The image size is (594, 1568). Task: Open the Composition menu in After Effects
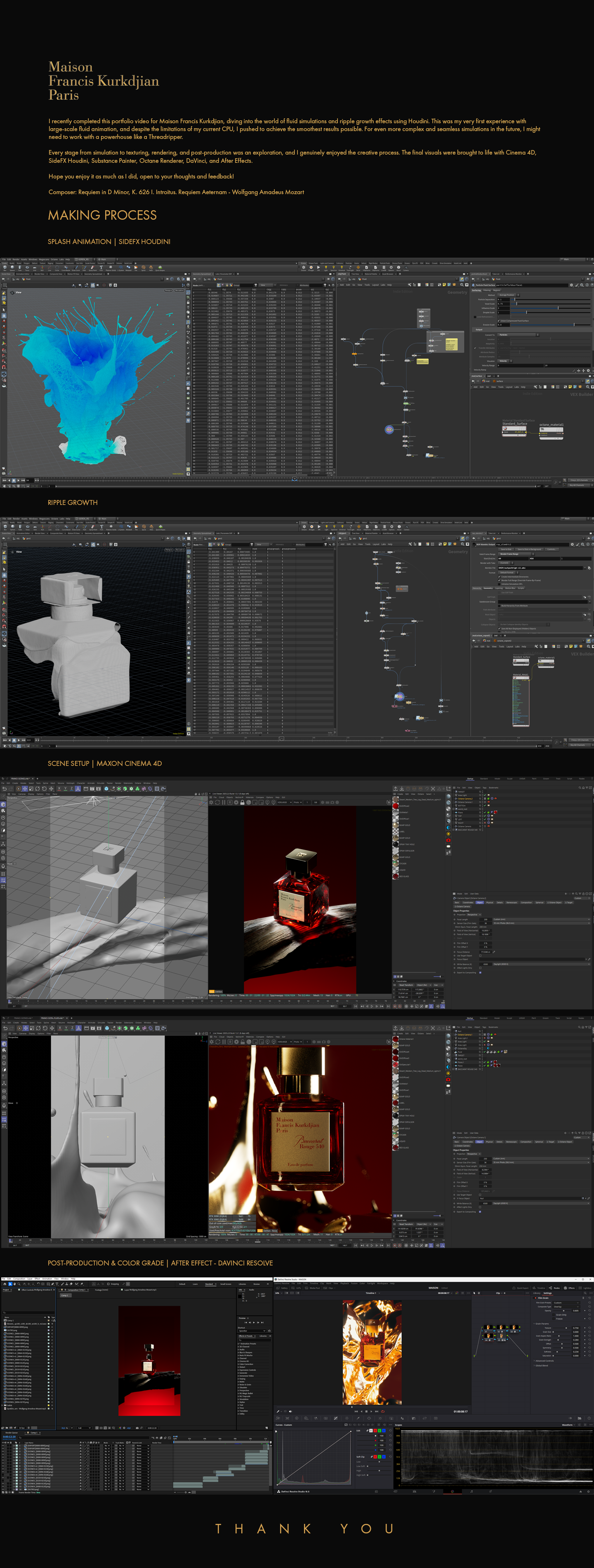coord(19,1279)
